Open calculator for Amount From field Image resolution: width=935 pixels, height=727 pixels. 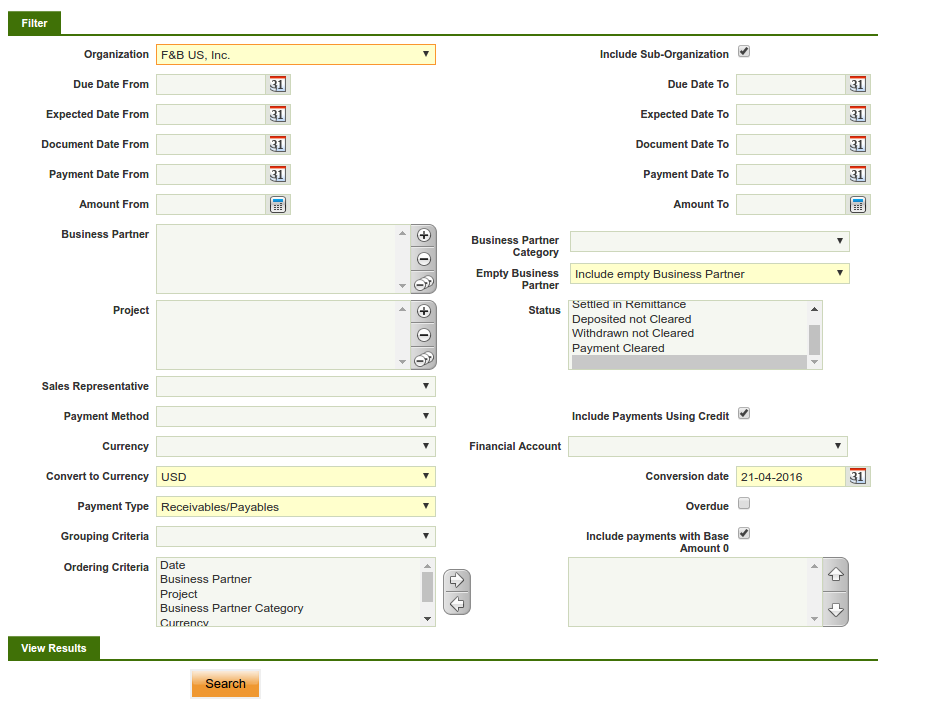(x=278, y=205)
